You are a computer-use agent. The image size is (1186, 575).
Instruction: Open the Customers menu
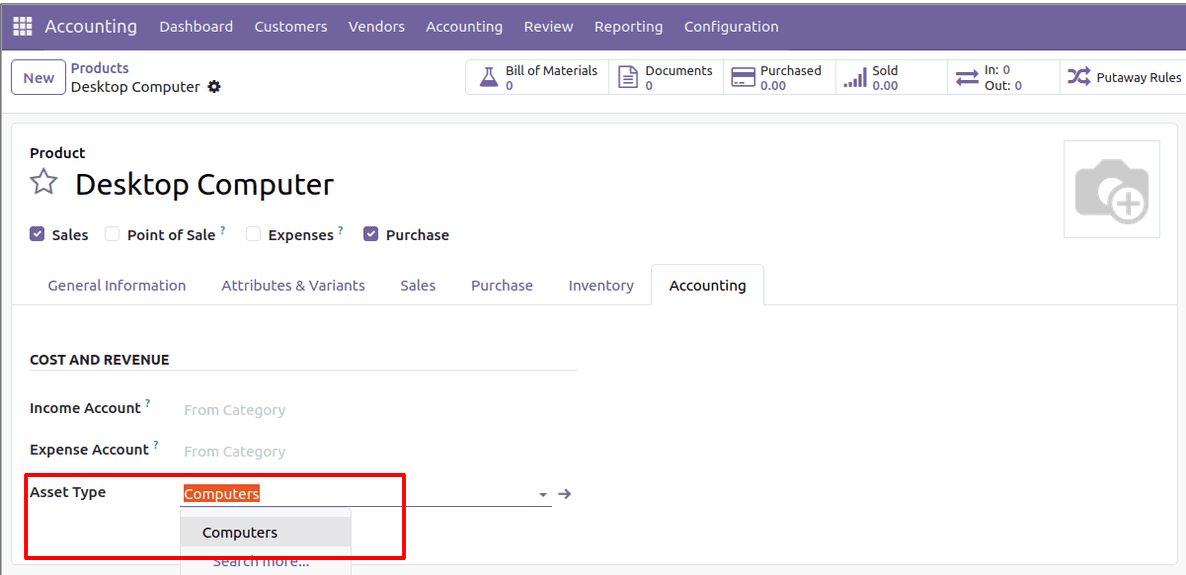click(x=290, y=26)
